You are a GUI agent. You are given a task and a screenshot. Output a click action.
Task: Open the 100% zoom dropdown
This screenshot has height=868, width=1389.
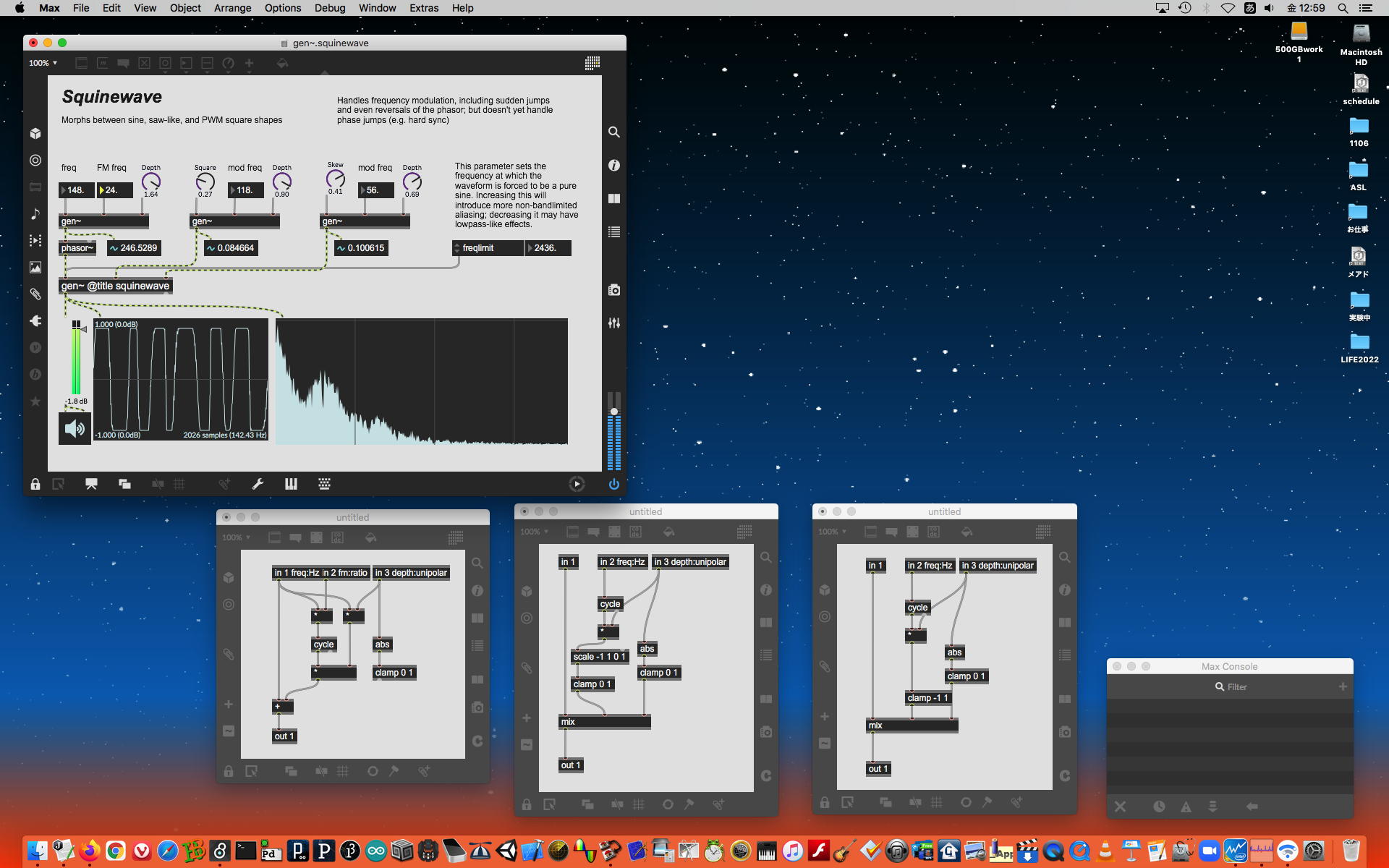coord(43,63)
